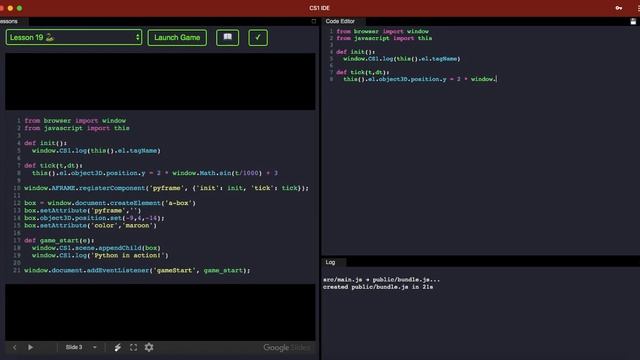Click the green maximize window button
Viewport: 640px width, 360px height.
19,8
